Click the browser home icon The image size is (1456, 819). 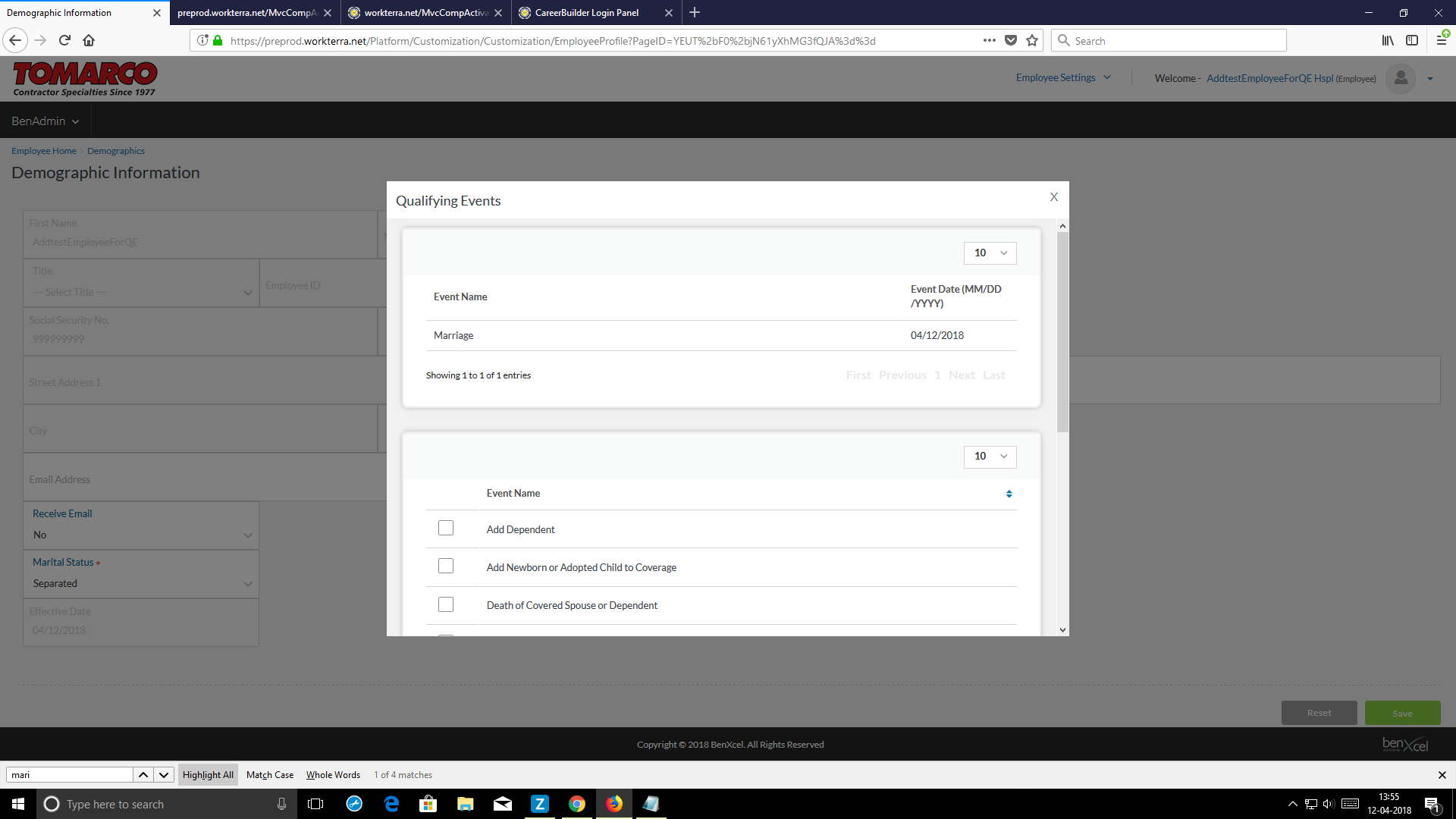click(x=89, y=40)
